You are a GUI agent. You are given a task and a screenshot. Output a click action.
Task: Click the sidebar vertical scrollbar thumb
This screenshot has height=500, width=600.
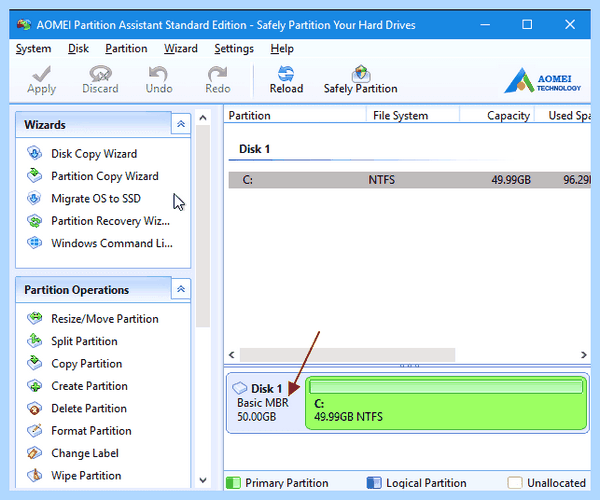pyautogui.click(x=203, y=226)
